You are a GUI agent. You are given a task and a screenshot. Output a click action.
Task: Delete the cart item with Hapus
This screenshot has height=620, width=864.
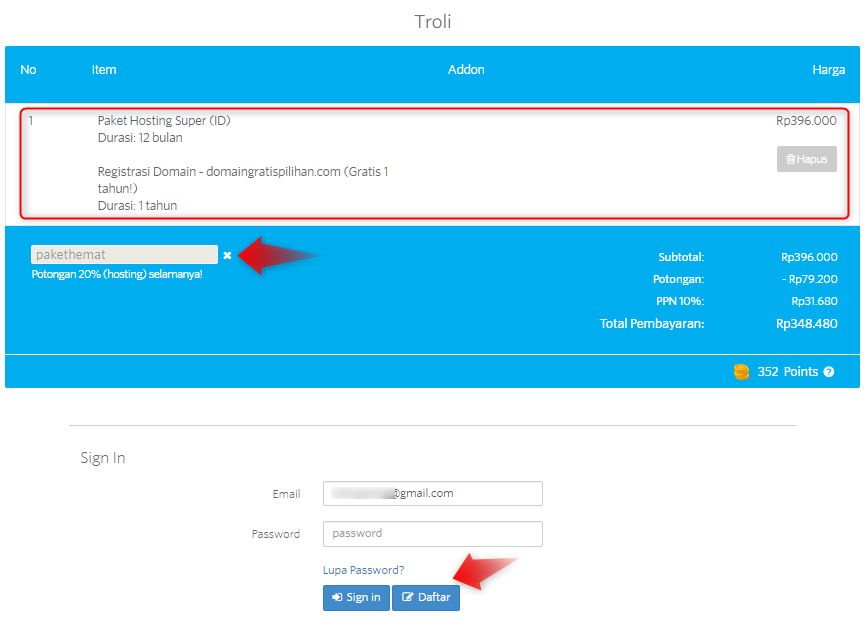(x=806, y=159)
